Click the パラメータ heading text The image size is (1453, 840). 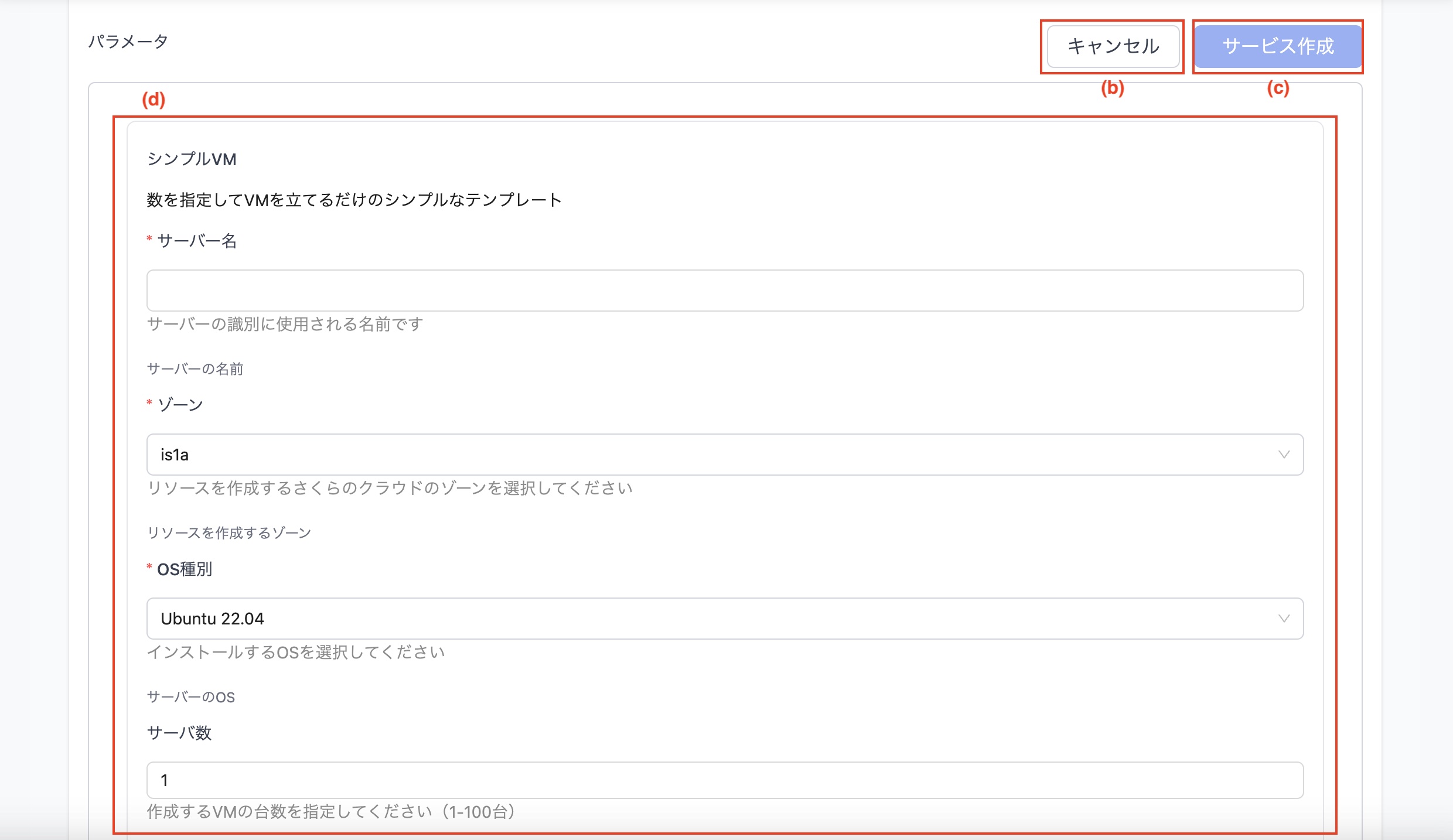coord(128,42)
